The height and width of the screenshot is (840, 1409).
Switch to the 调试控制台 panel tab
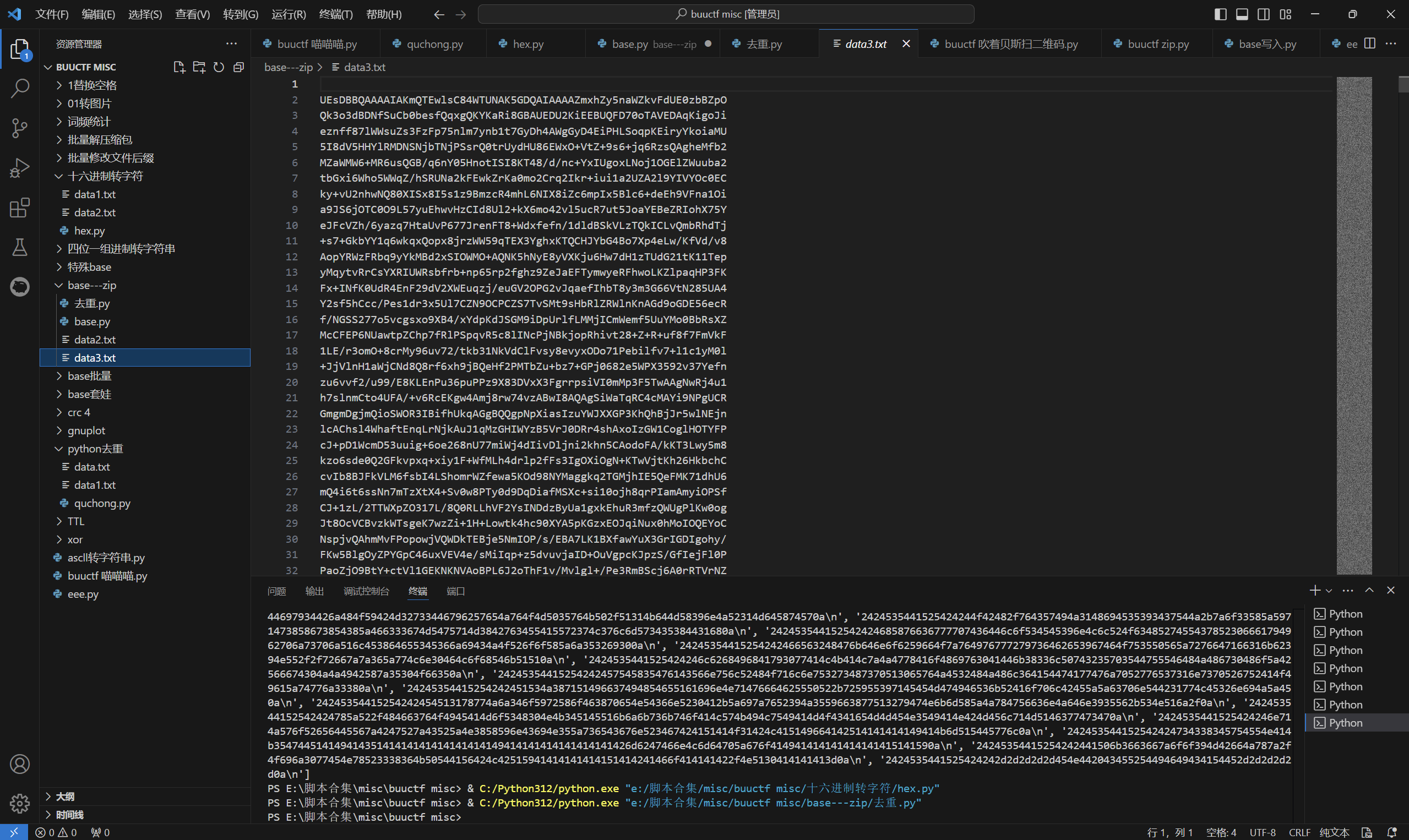click(x=366, y=591)
